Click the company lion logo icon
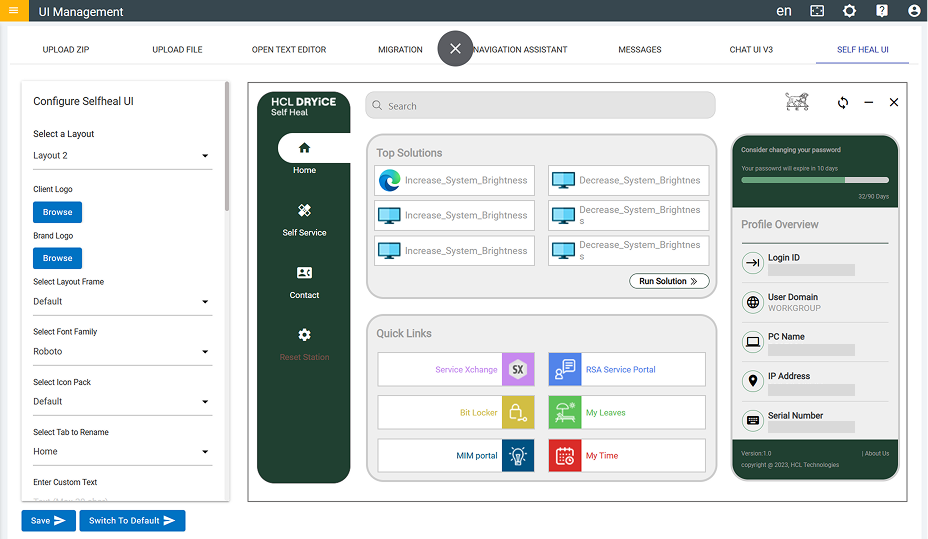Screen dimensions: 928x539 click(x=797, y=102)
